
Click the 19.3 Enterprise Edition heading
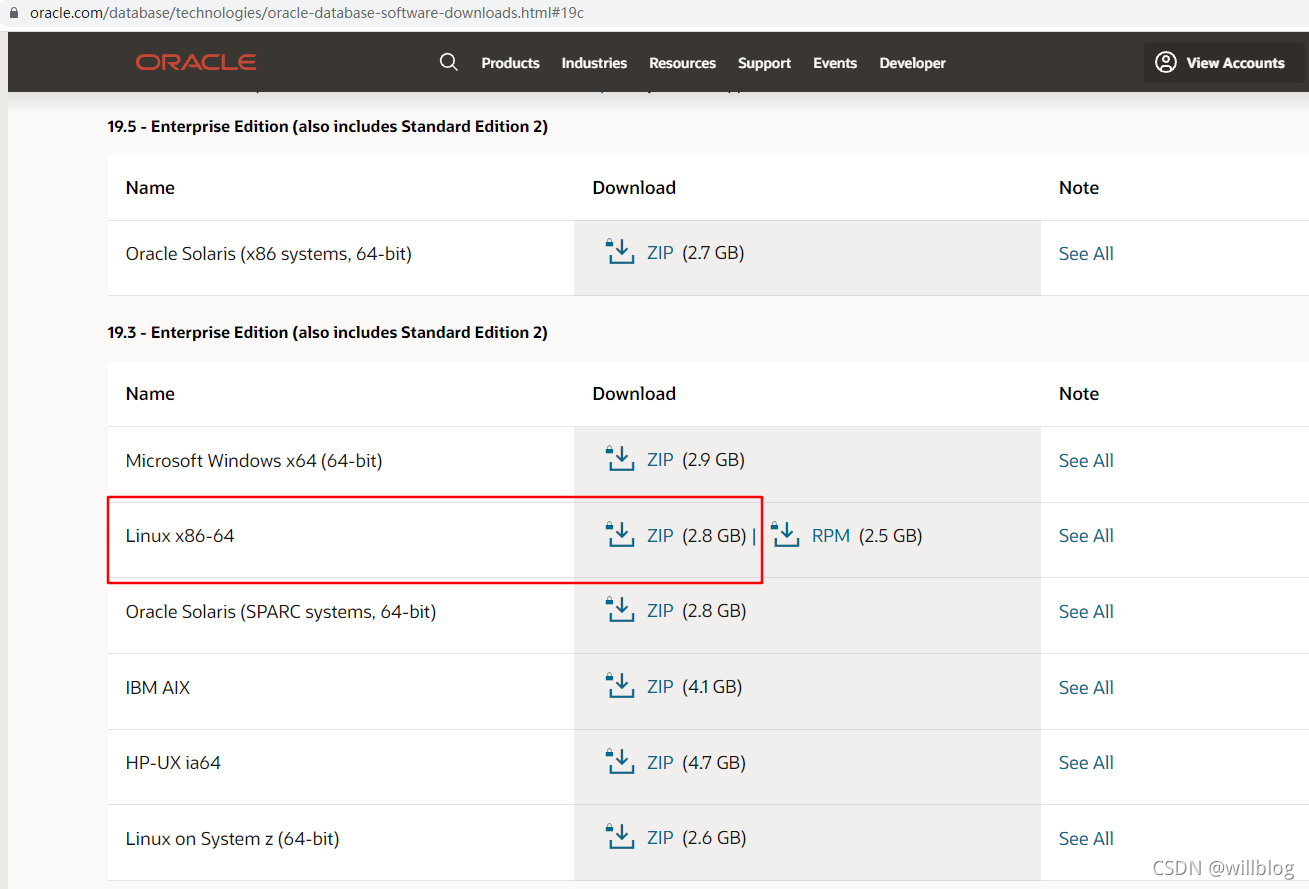pyautogui.click(x=327, y=332)
